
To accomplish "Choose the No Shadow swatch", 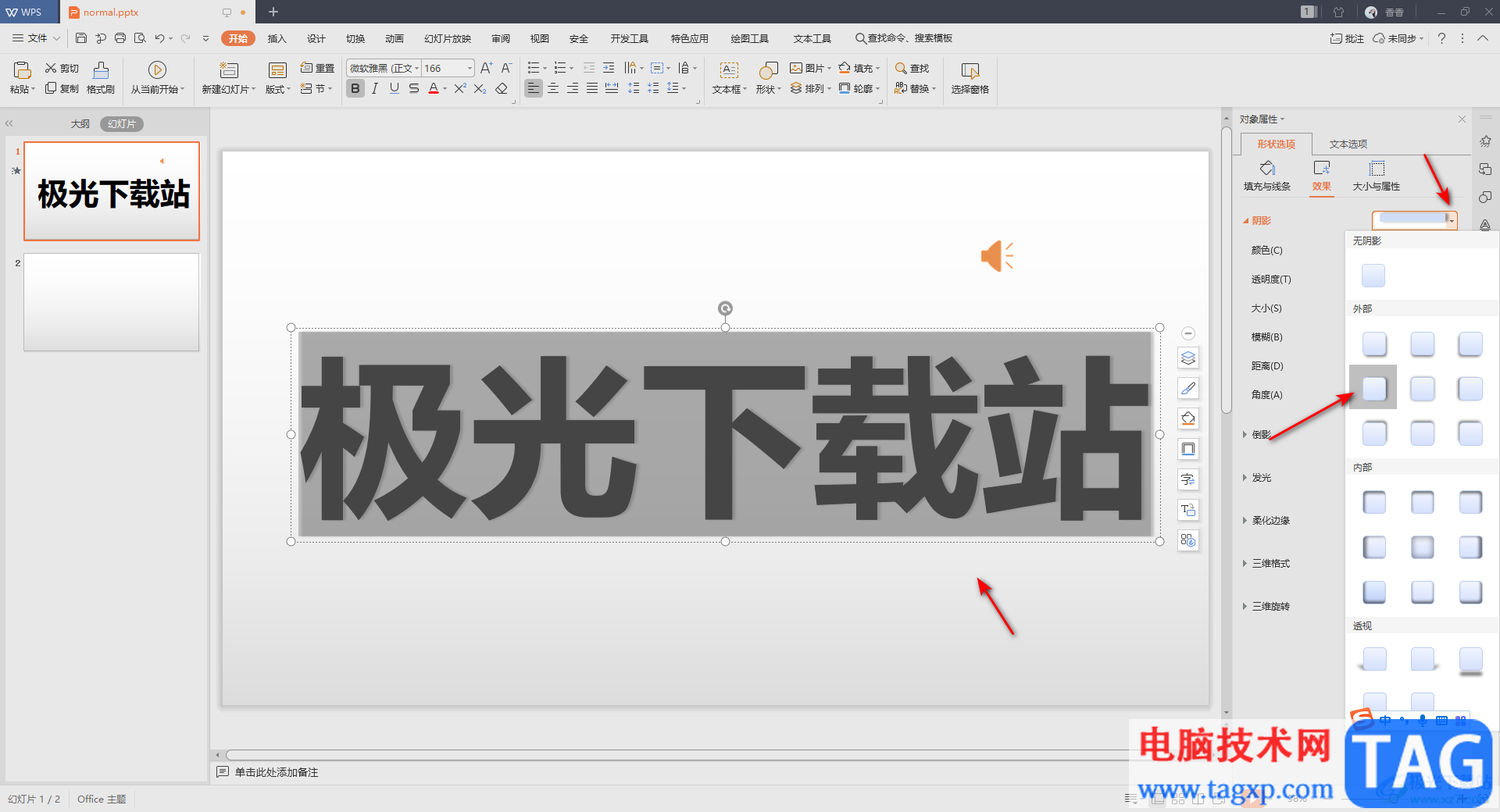I will pyautogui.click(x=1373, y=276).
